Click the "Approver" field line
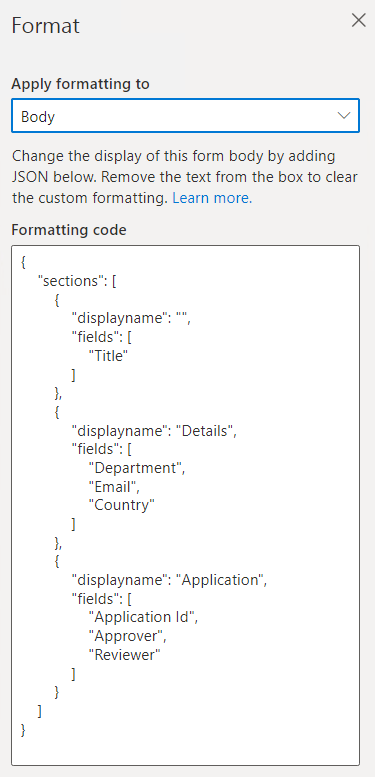 pyautogui.click(x=125, y=636)
